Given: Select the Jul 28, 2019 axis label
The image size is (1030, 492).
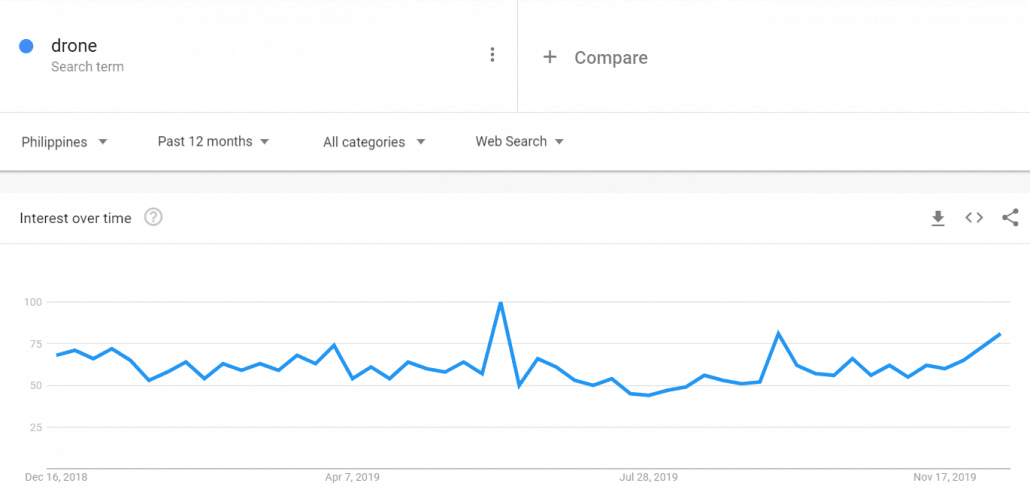Looking at the screenshot, I should pos(649,477).
